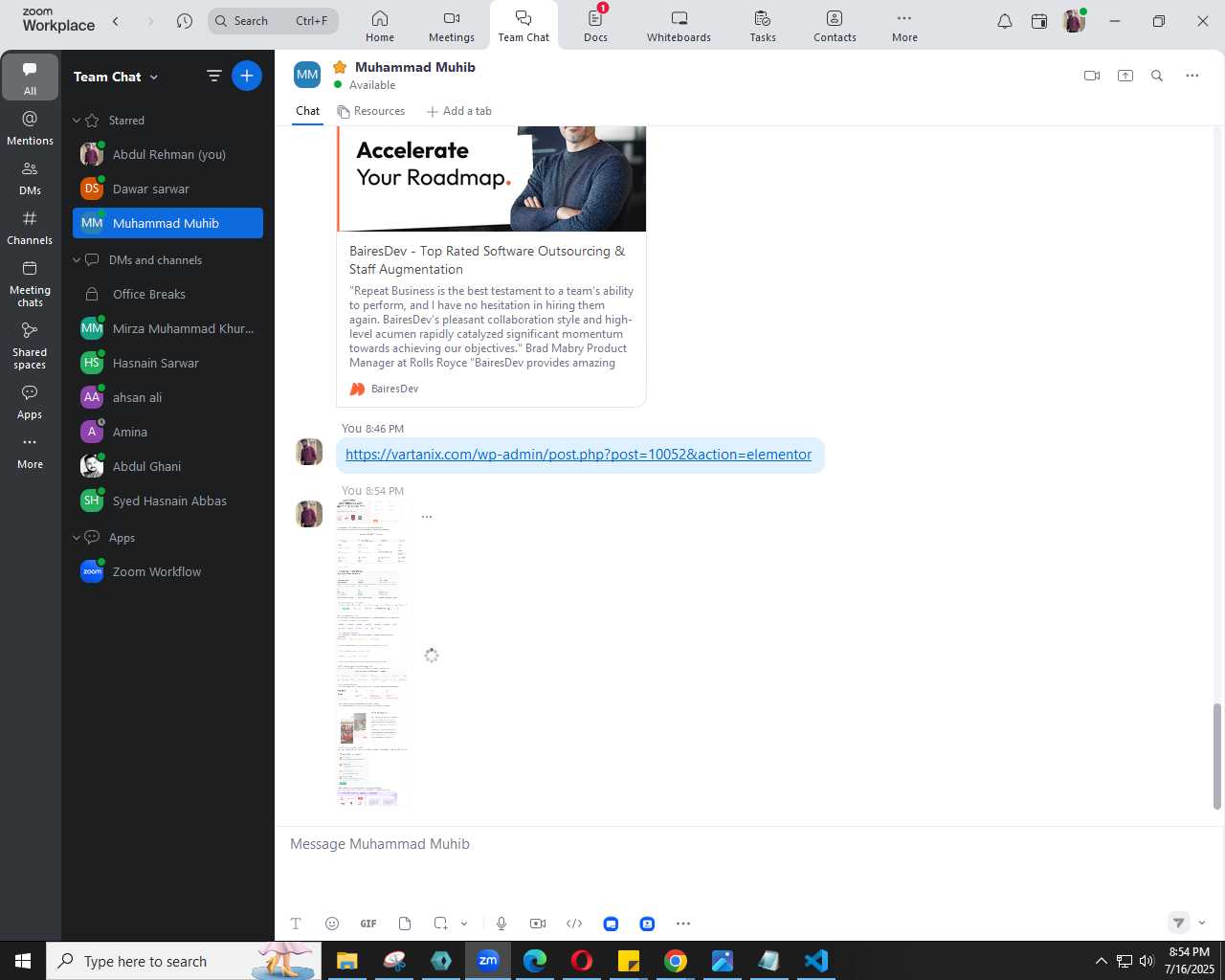Open ahsan ali chat
This screenshot has width=1225, height=980.
pos(167,397)
